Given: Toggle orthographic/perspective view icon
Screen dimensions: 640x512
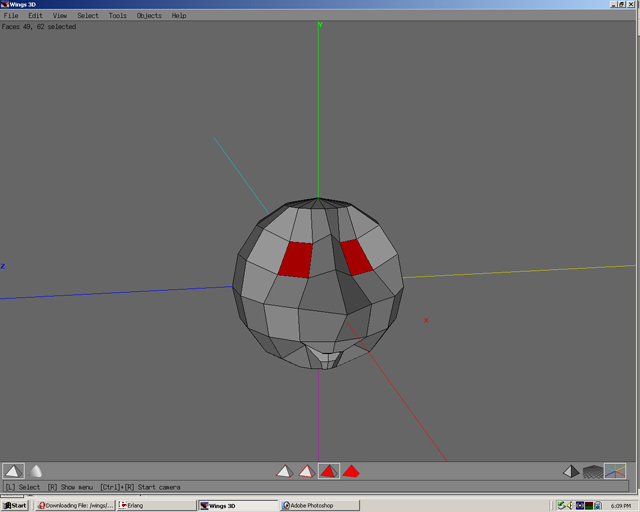Looking at the screenshot, I should (570, 471).
